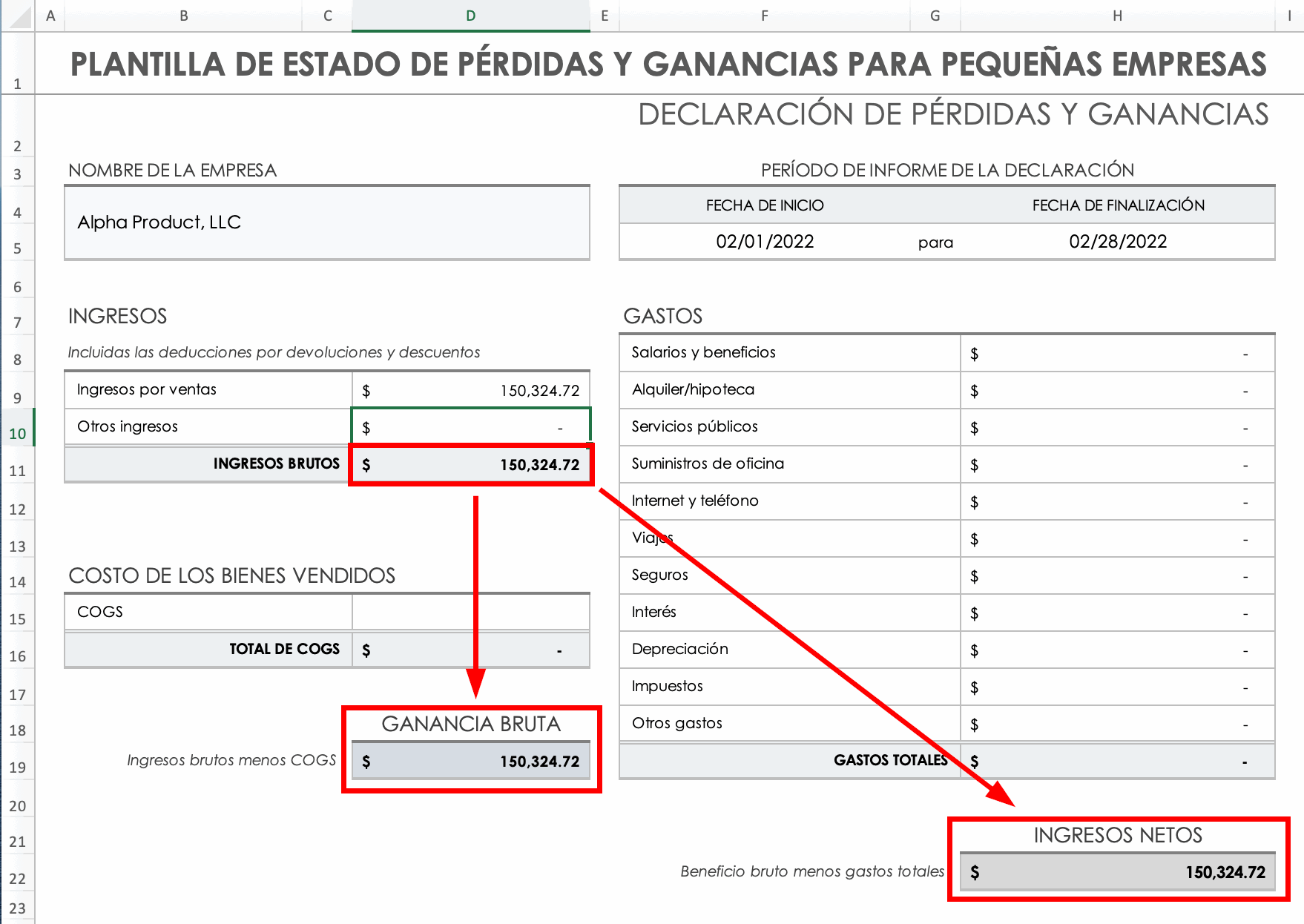Select INGRESOS BRUTOS total value cell
Image resolution: width=1304 pixels, height=924 pixels.
(x=471, y=464)
